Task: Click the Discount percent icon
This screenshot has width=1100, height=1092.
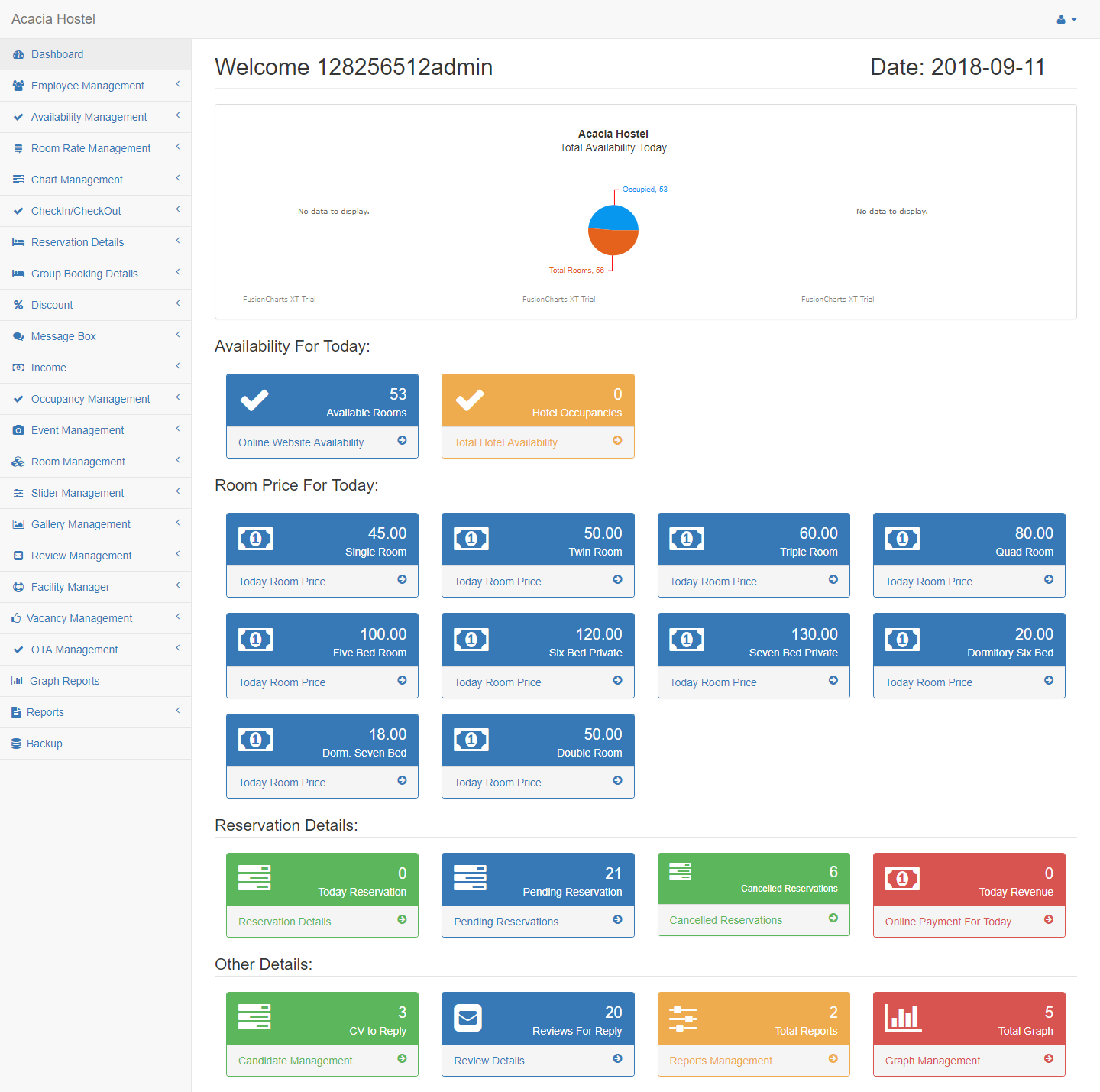Action: pyautogui.click(x=18, y=305)
